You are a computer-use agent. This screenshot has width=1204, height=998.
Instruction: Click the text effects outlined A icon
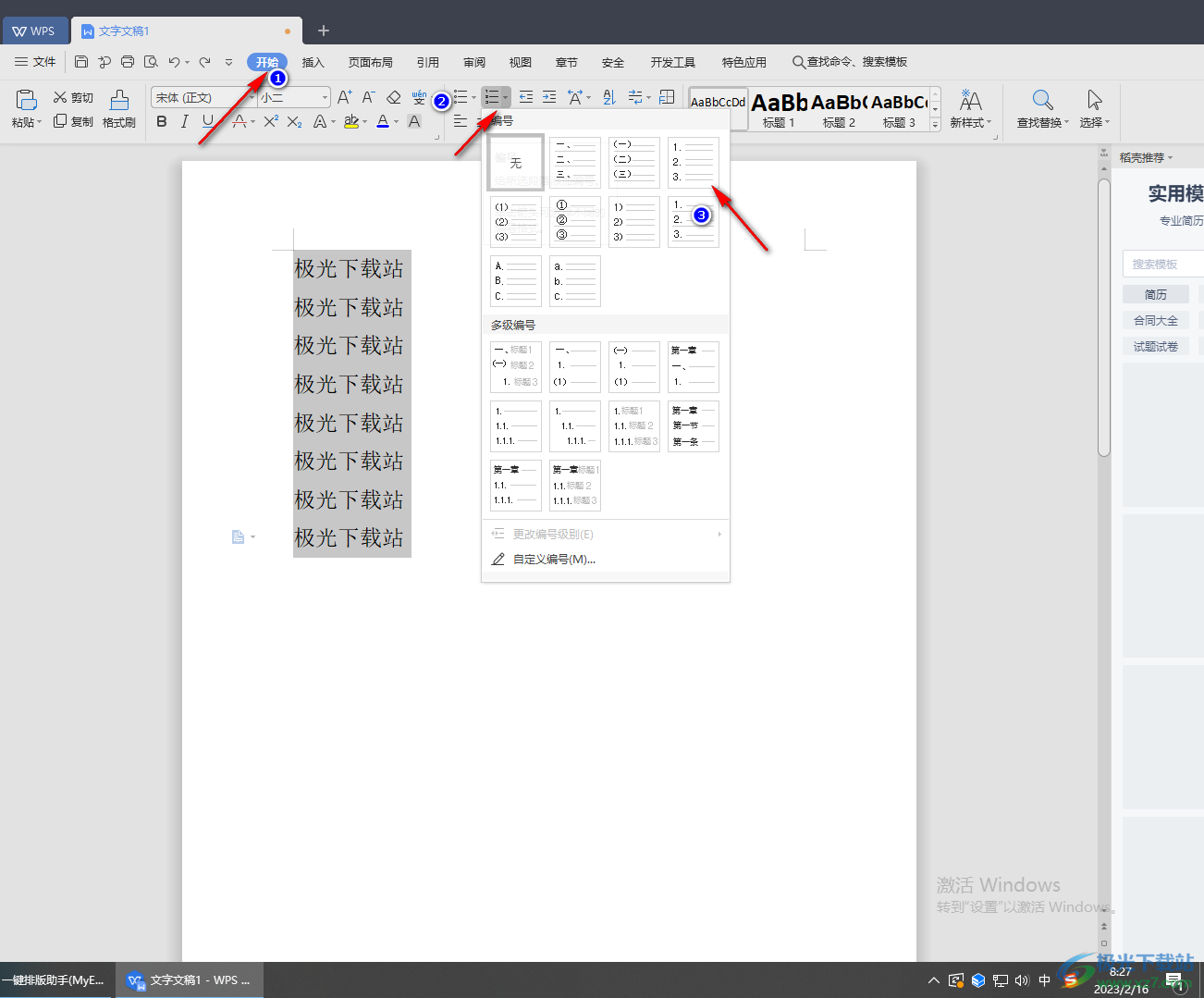coord(320,121)
